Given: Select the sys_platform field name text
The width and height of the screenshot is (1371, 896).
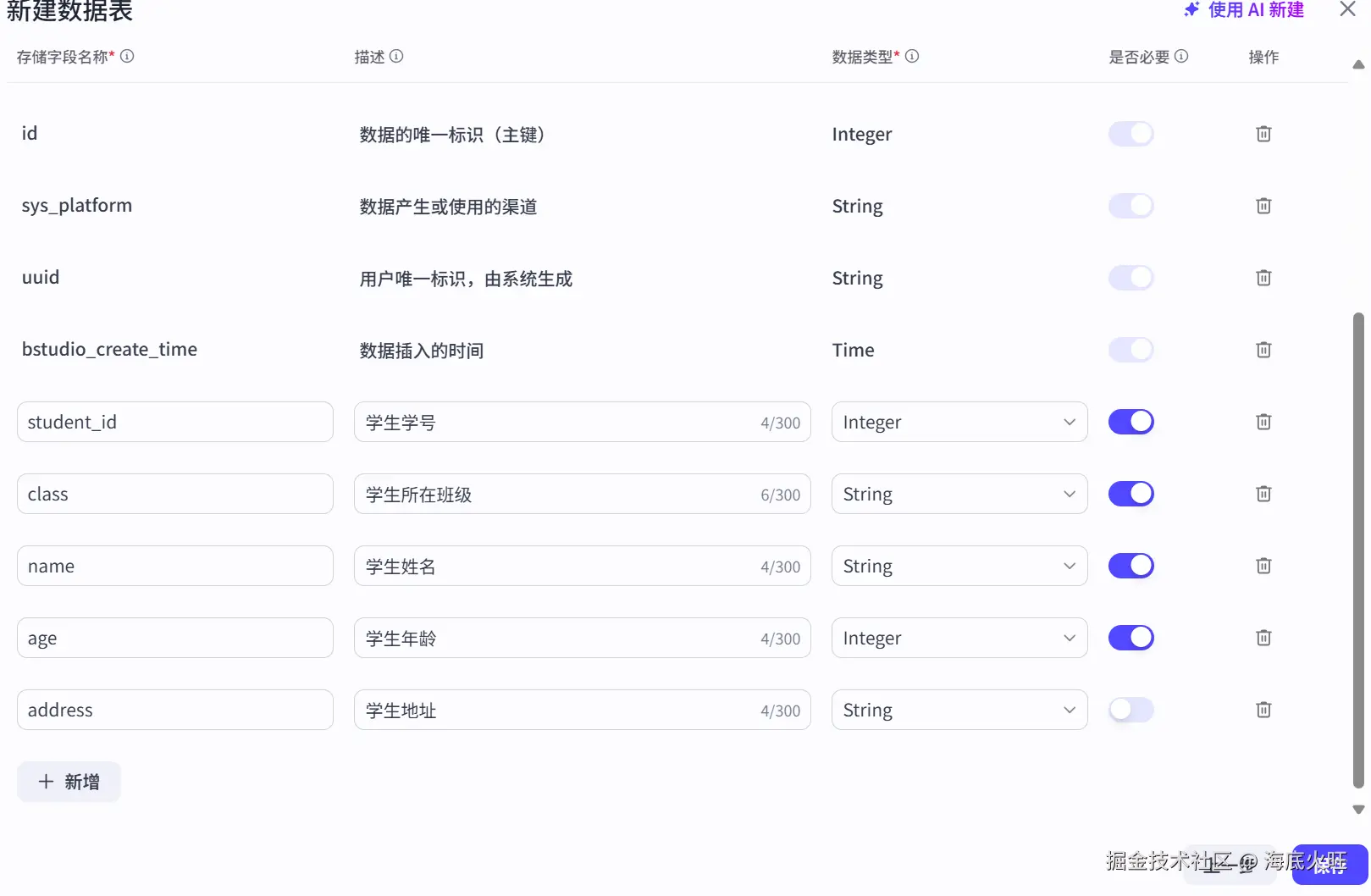Looking at the screenshot, I should pos(77,206).
